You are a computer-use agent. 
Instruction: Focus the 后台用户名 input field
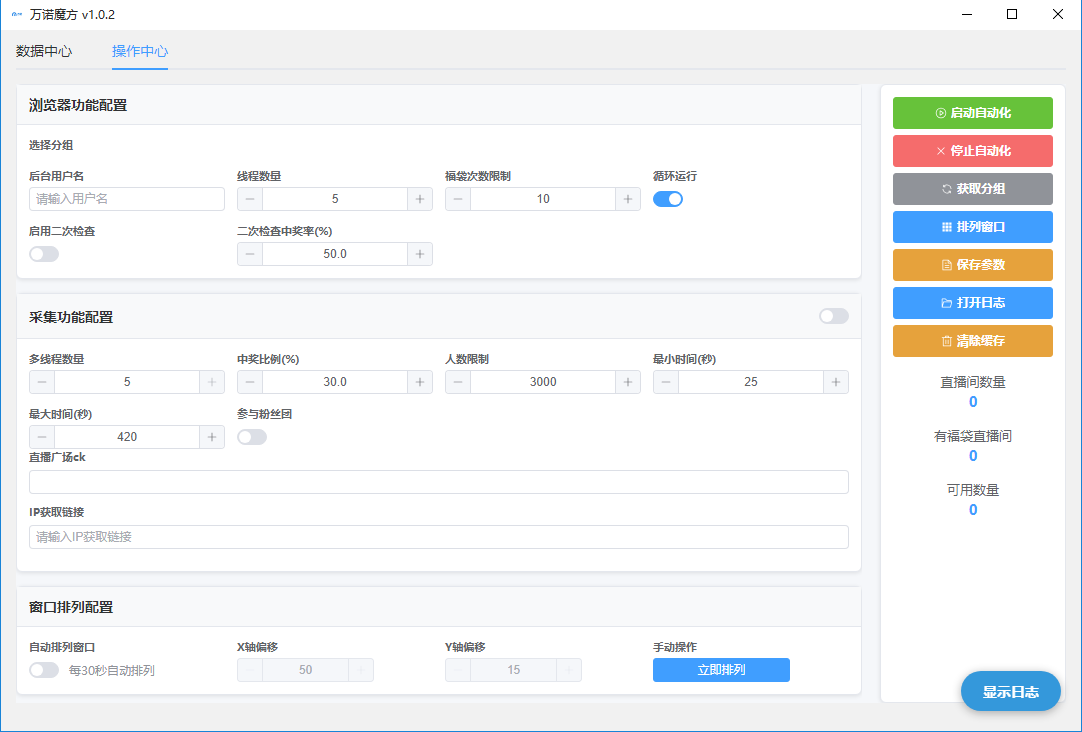(x=127, y=199)
